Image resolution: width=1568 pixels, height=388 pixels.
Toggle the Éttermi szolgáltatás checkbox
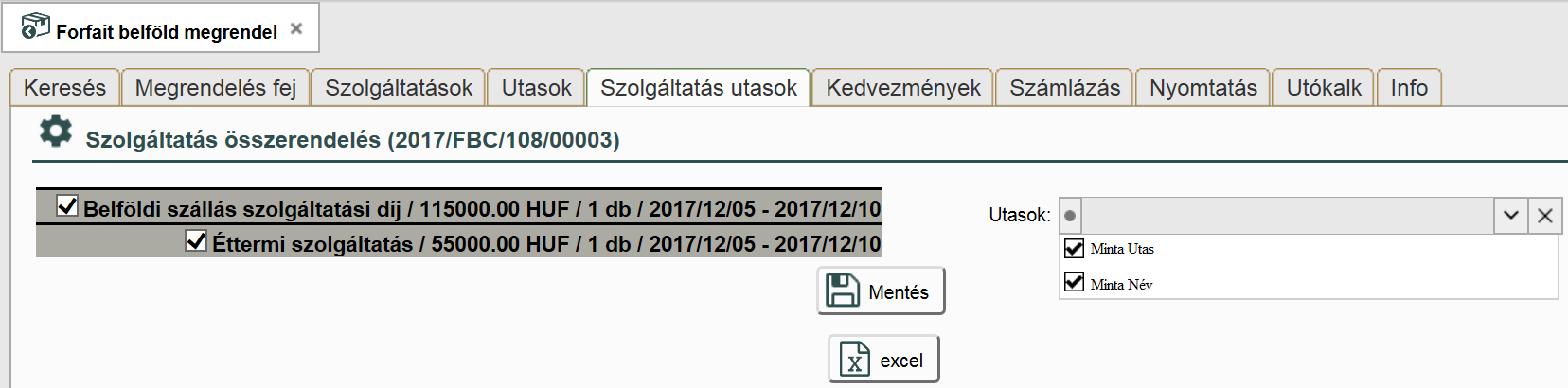[x=196, y=240]
